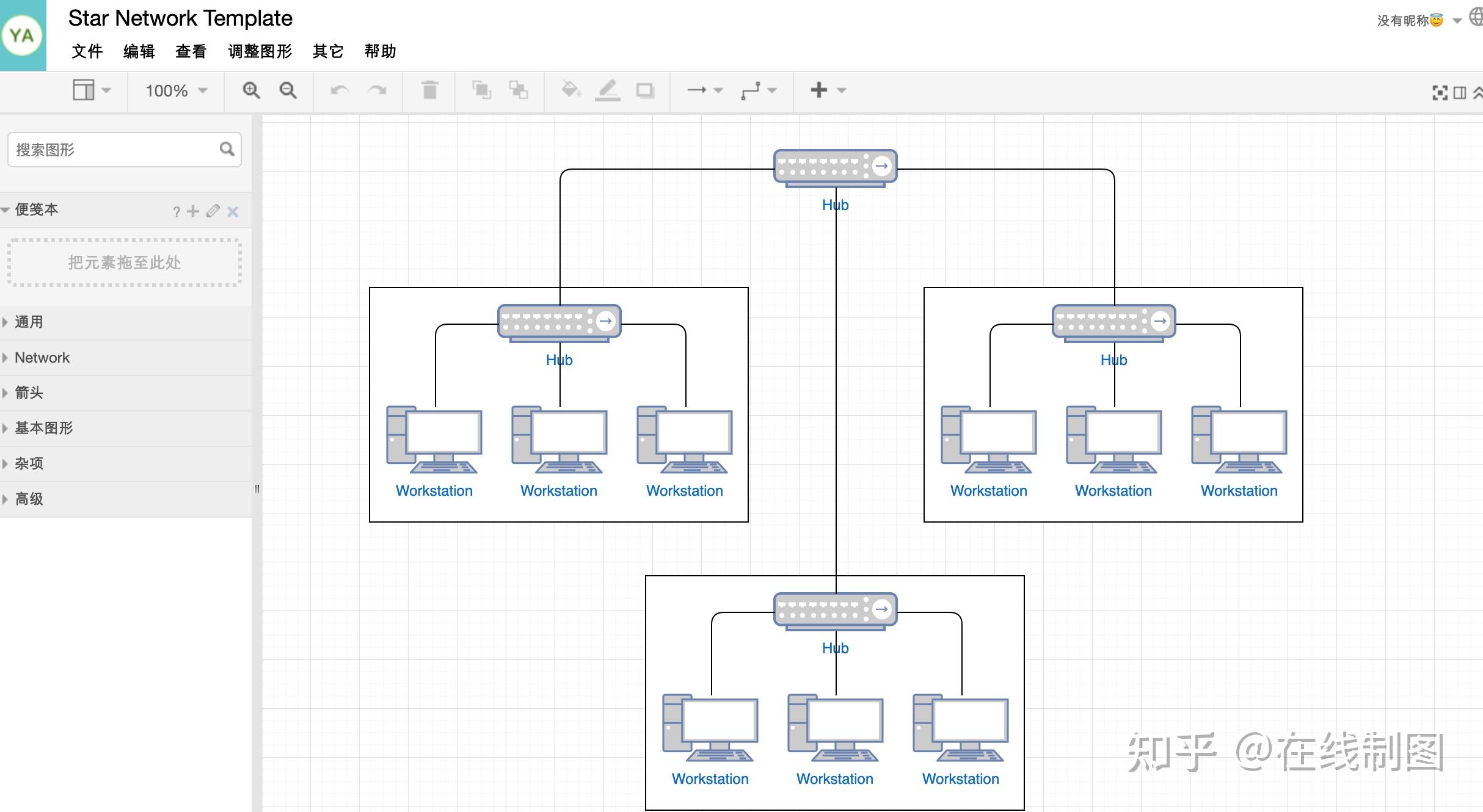1483x812 pixels.
Task: Click the shadow toolbar icon
Action: pyautogui.click(x=645, y=90)
